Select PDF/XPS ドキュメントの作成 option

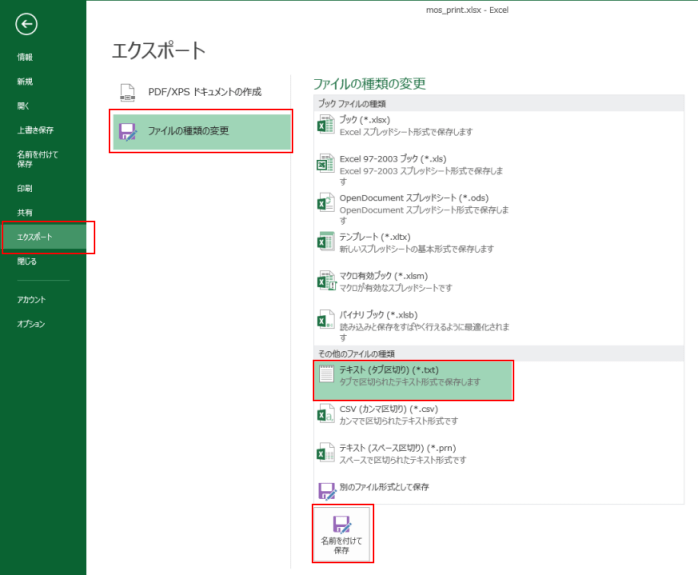[201, 92]
